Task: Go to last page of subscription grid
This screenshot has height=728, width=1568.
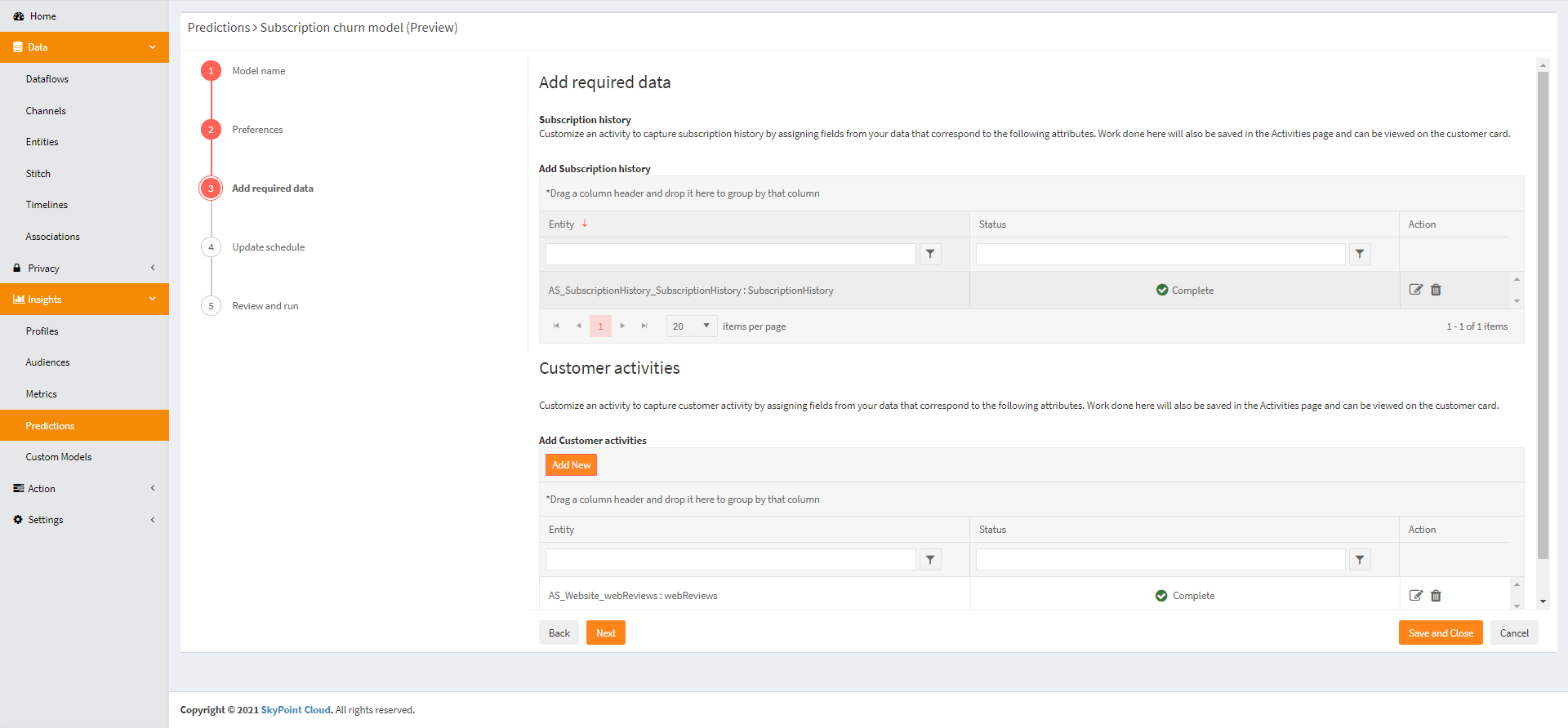Action: [x=644, y=326]
